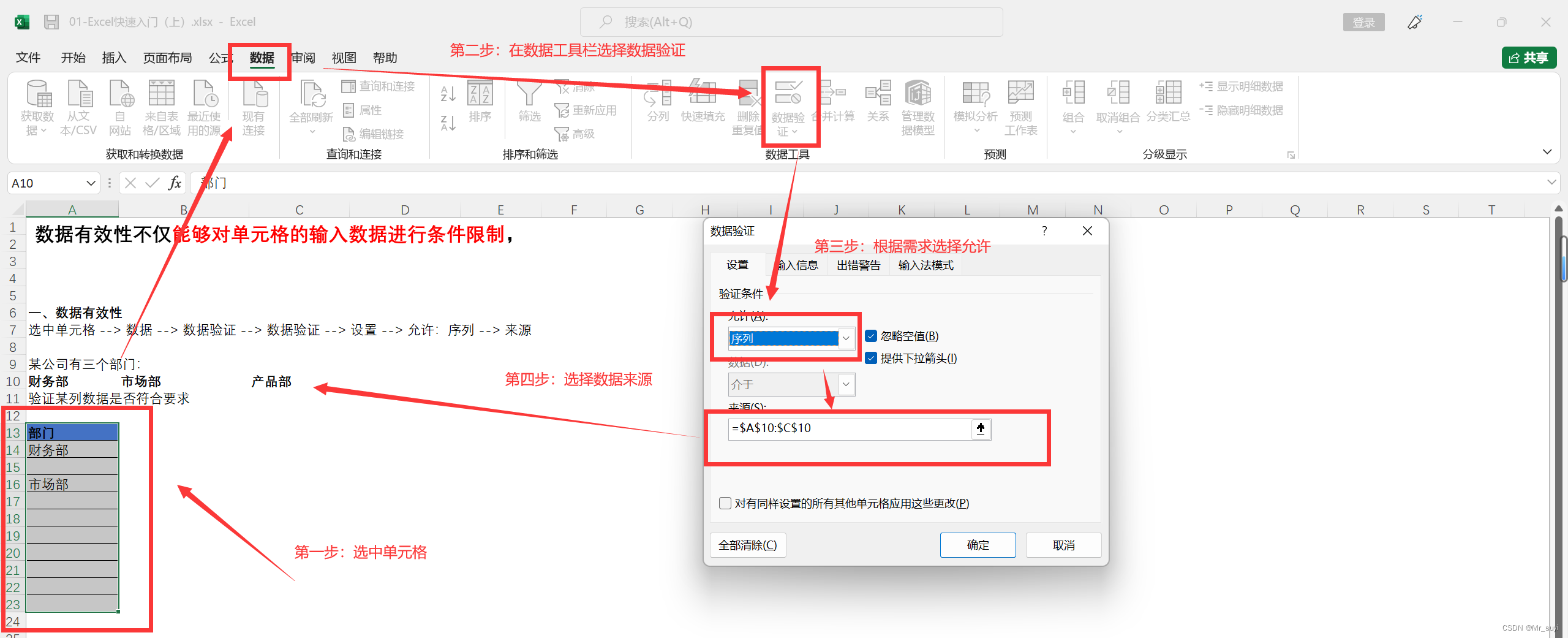Open the Sort (排序) dialog

(x=480, y=101)
